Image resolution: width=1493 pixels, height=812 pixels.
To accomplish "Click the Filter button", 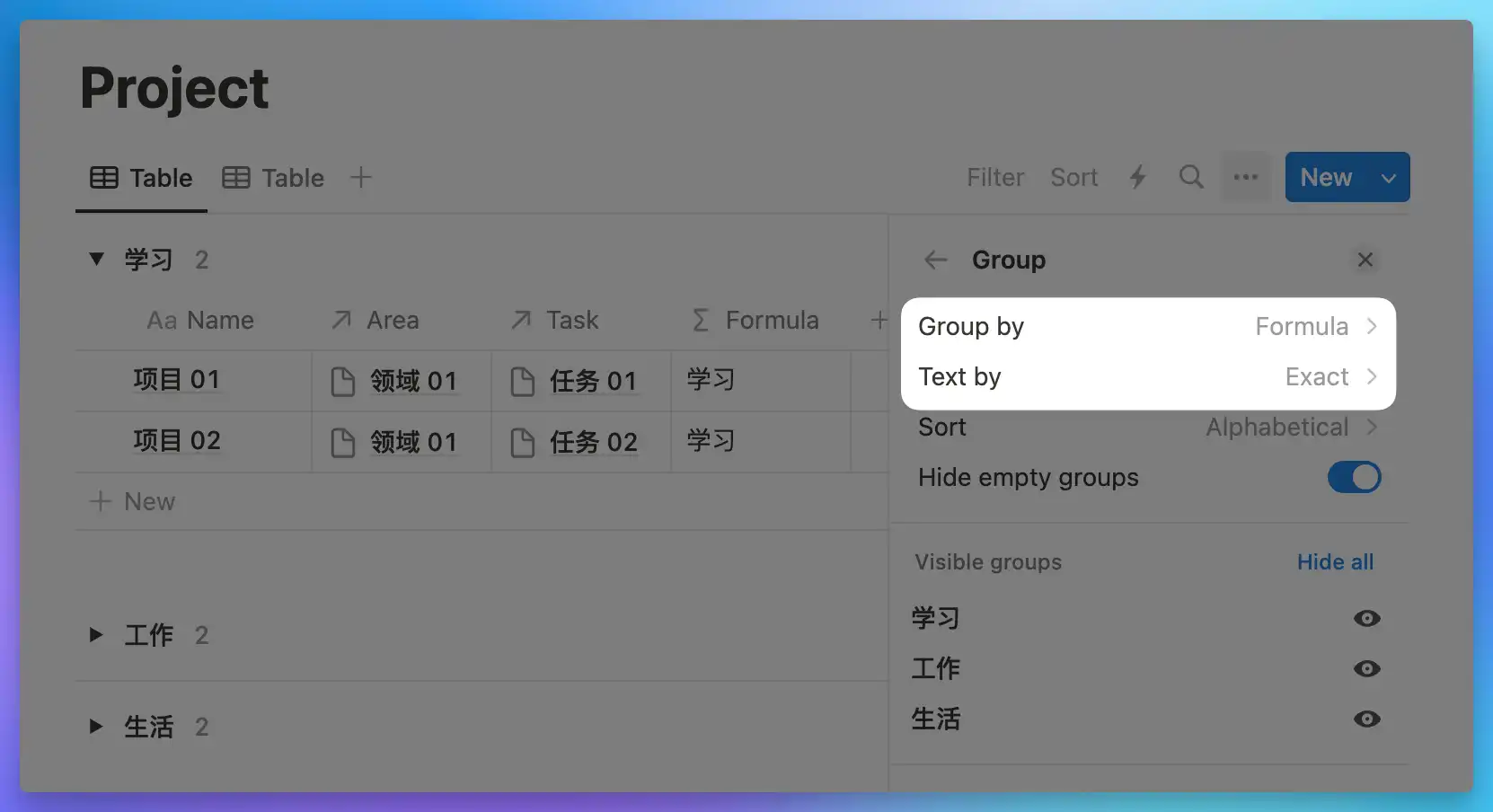I will pyautogui.click(x=995, y=178).
